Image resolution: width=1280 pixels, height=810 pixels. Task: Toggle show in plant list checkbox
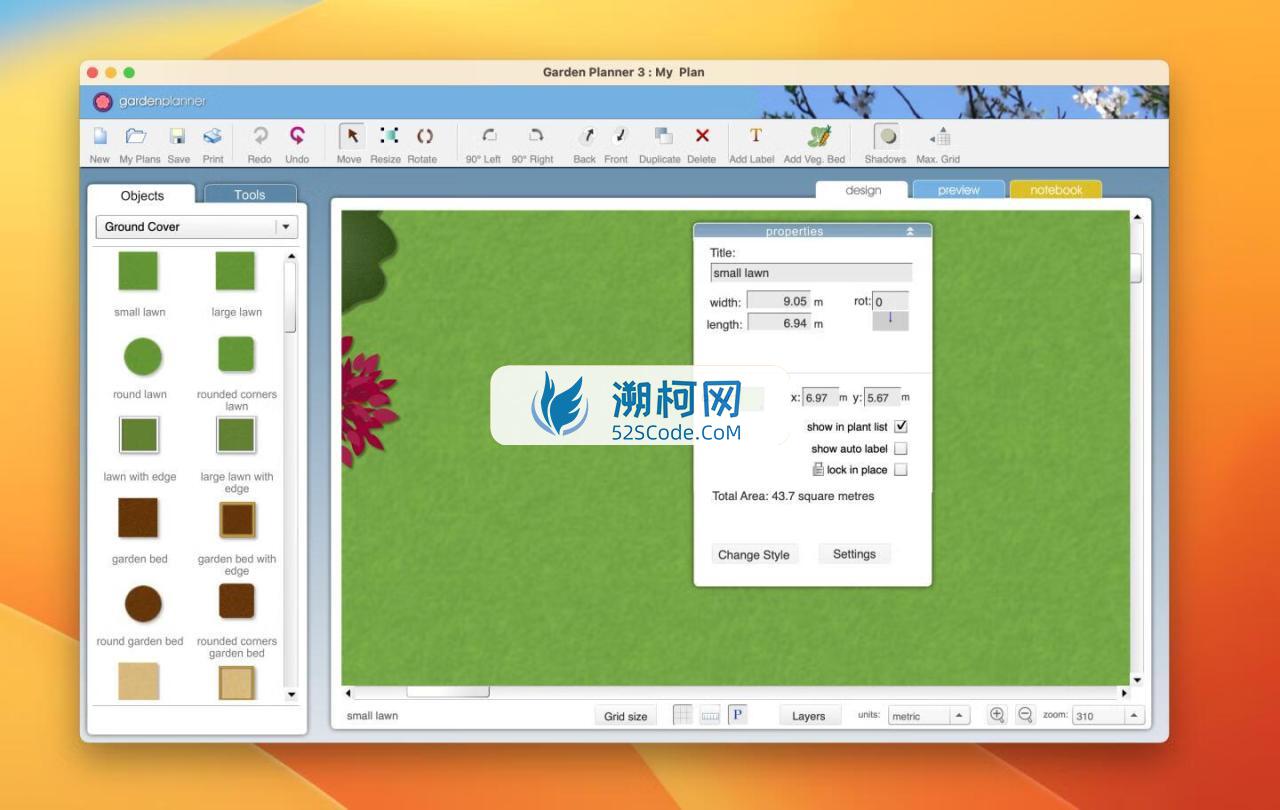pyautogui.click(x=901, y=426)
